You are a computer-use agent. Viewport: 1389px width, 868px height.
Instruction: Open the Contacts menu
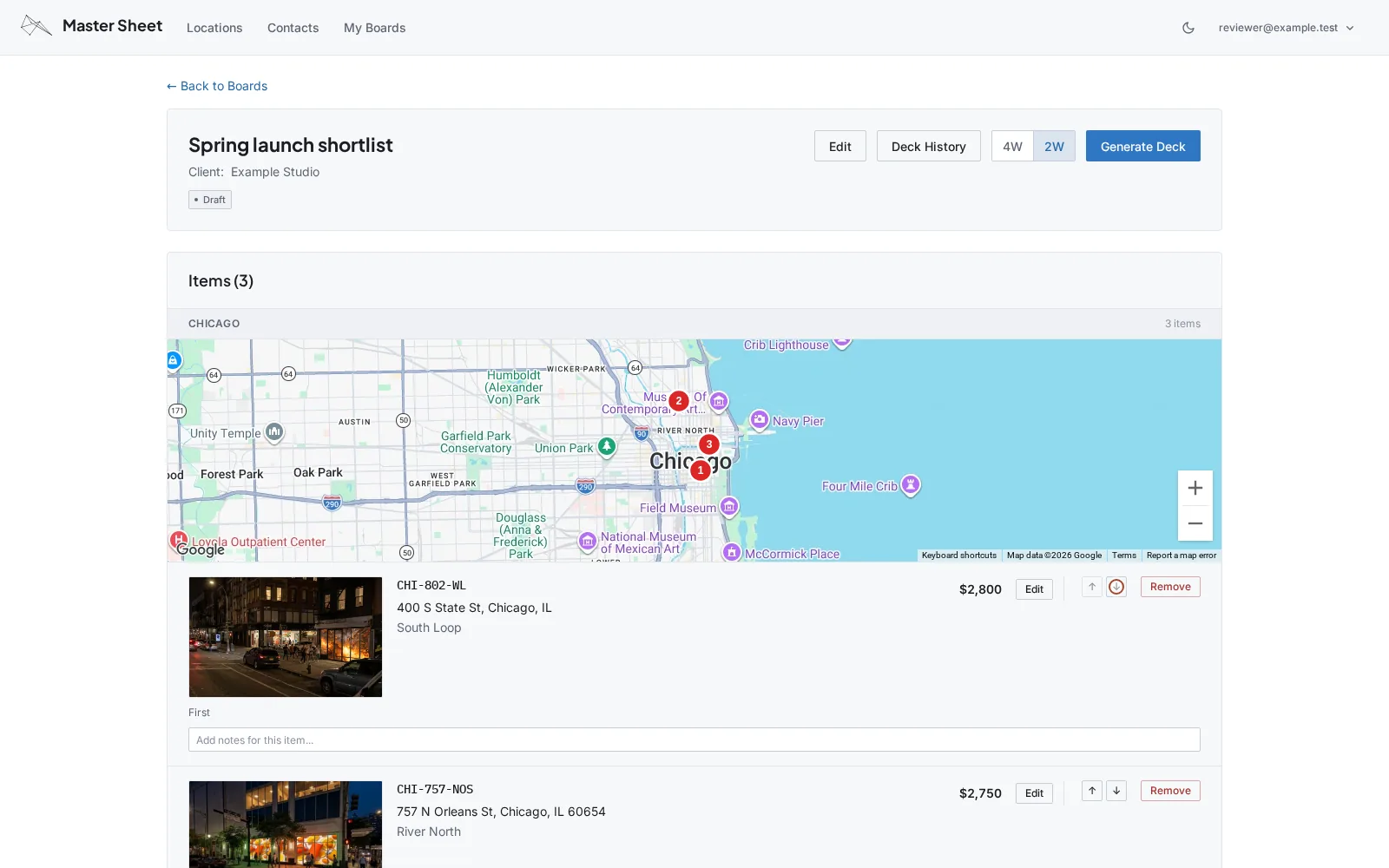[293, 28]
